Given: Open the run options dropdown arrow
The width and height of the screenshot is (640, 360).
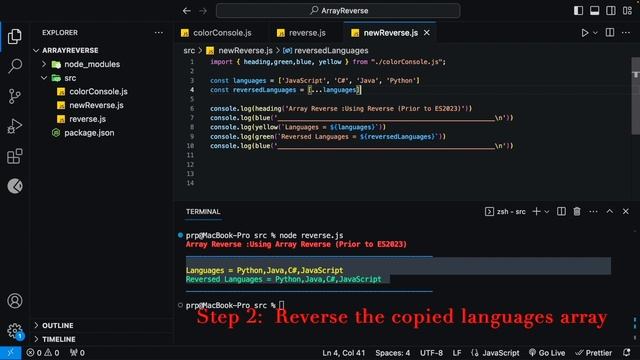Looking at the screenshot, I should click(x=595, y=33).
